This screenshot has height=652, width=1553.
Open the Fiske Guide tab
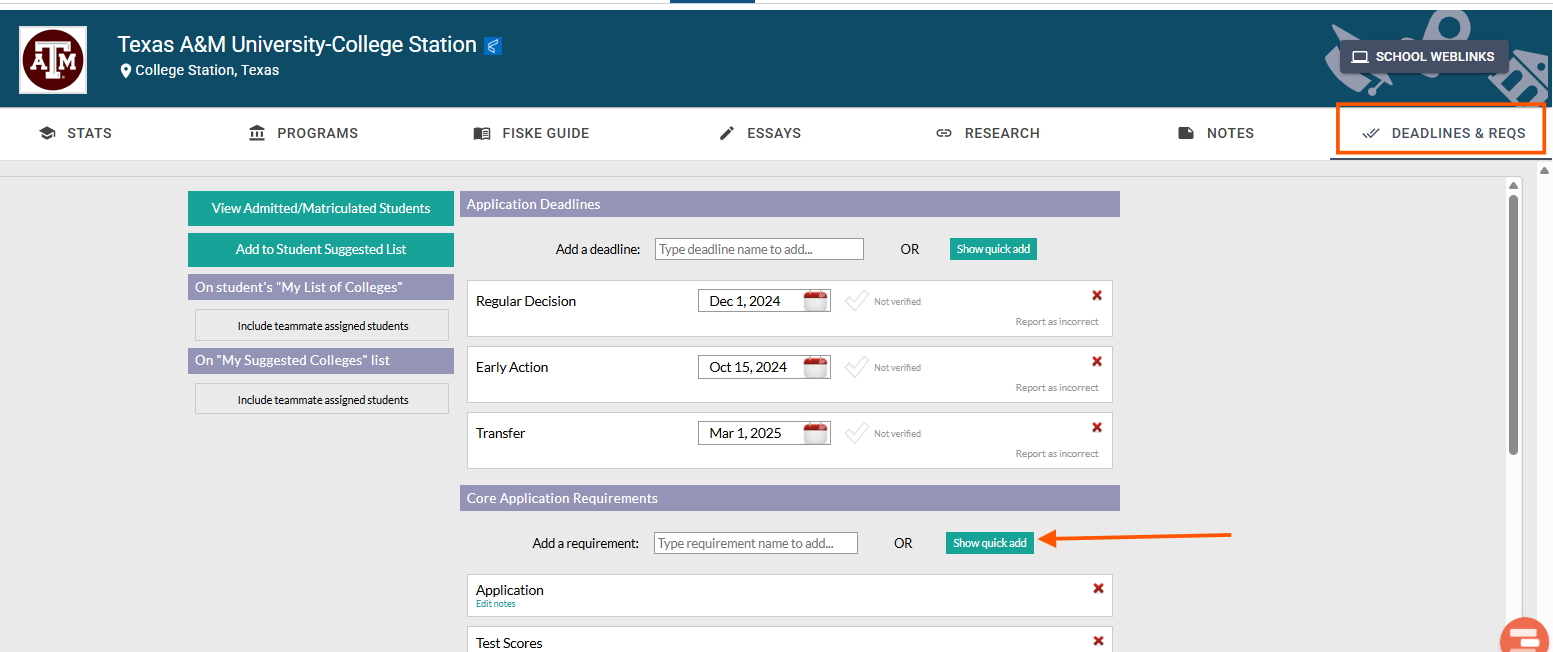(531, 133)
